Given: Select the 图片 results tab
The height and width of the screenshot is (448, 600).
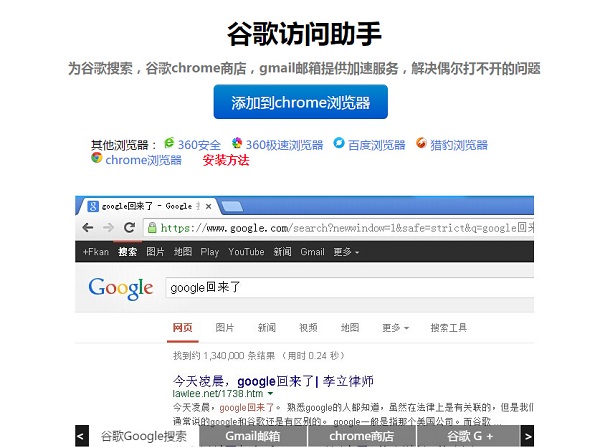Looking at the screenshot, I should click(225, 328).
